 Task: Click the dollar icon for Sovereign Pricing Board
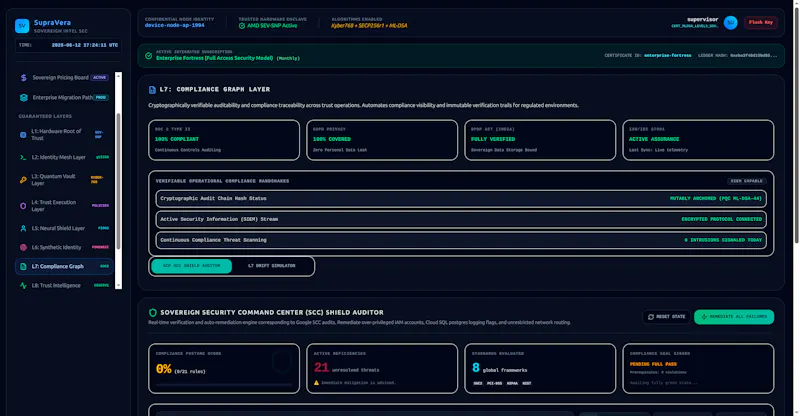[x=23, y=78]
